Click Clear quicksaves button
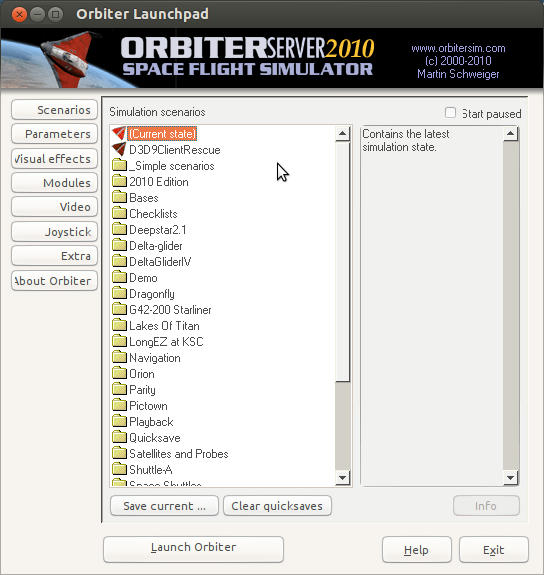This screenshot has height=575, width=544. [x=277, y=506]
